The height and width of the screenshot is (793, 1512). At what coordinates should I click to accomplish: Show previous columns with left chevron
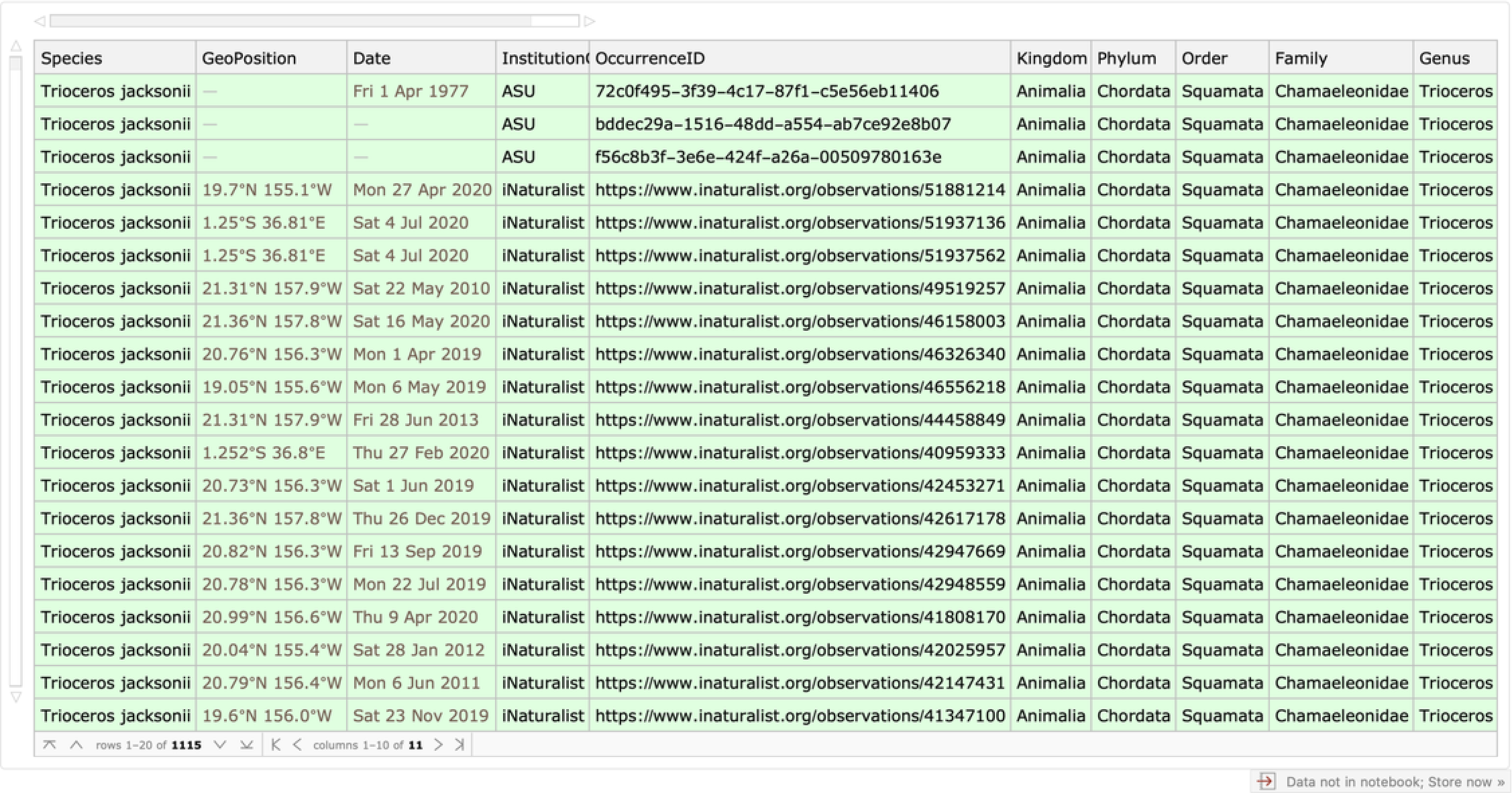point(297,745)
